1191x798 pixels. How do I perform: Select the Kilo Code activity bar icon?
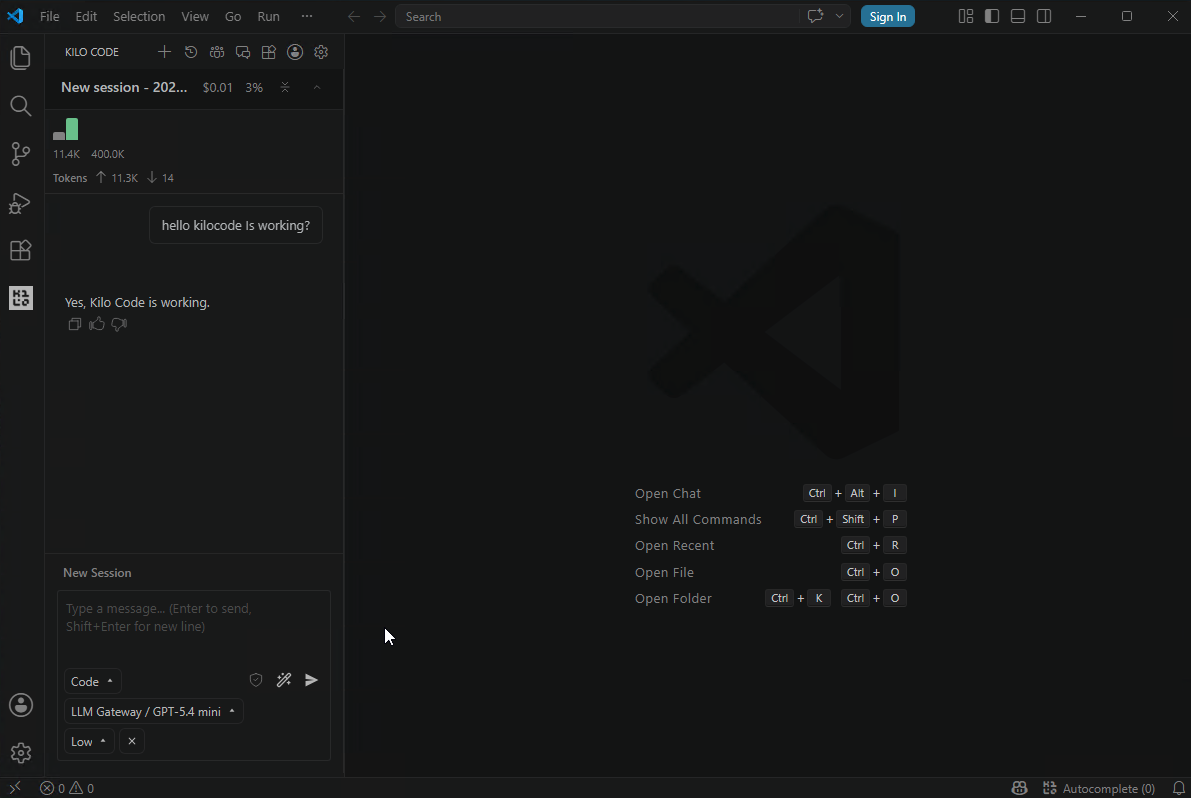[21, 298]
